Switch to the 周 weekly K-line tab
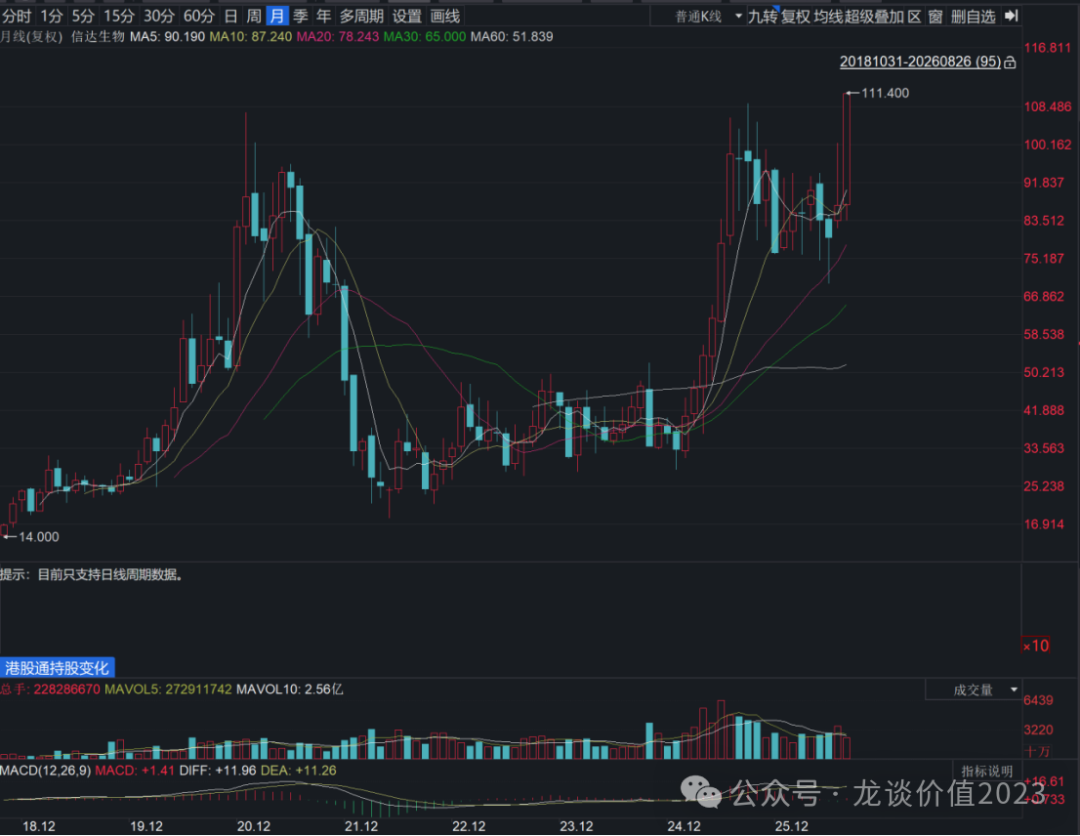Image resolution: width=1080 pixels, height=836 pixels. click(x=254, y=16)
